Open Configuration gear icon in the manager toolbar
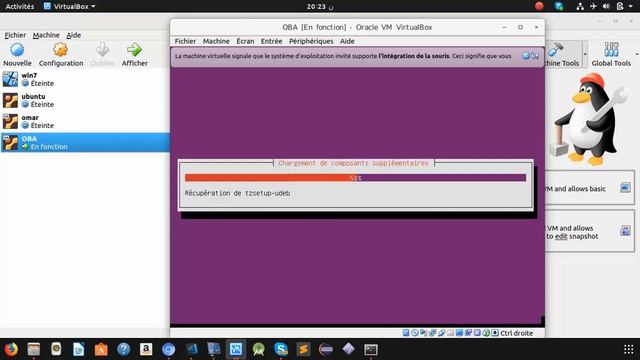The height and width of the screenshot is (360, 640). click(60, 50)
